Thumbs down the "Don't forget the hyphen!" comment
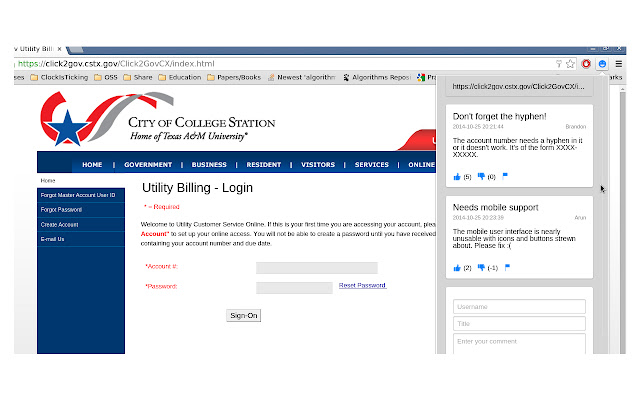Viewport: 640px width, 400px height. tap(481, 176)
